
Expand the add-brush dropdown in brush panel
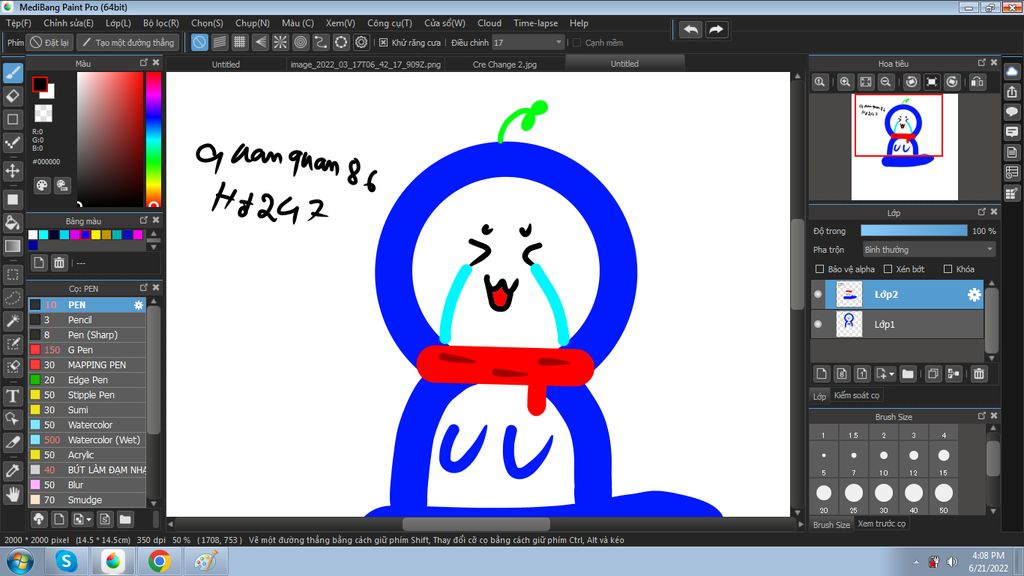point(89,520)
